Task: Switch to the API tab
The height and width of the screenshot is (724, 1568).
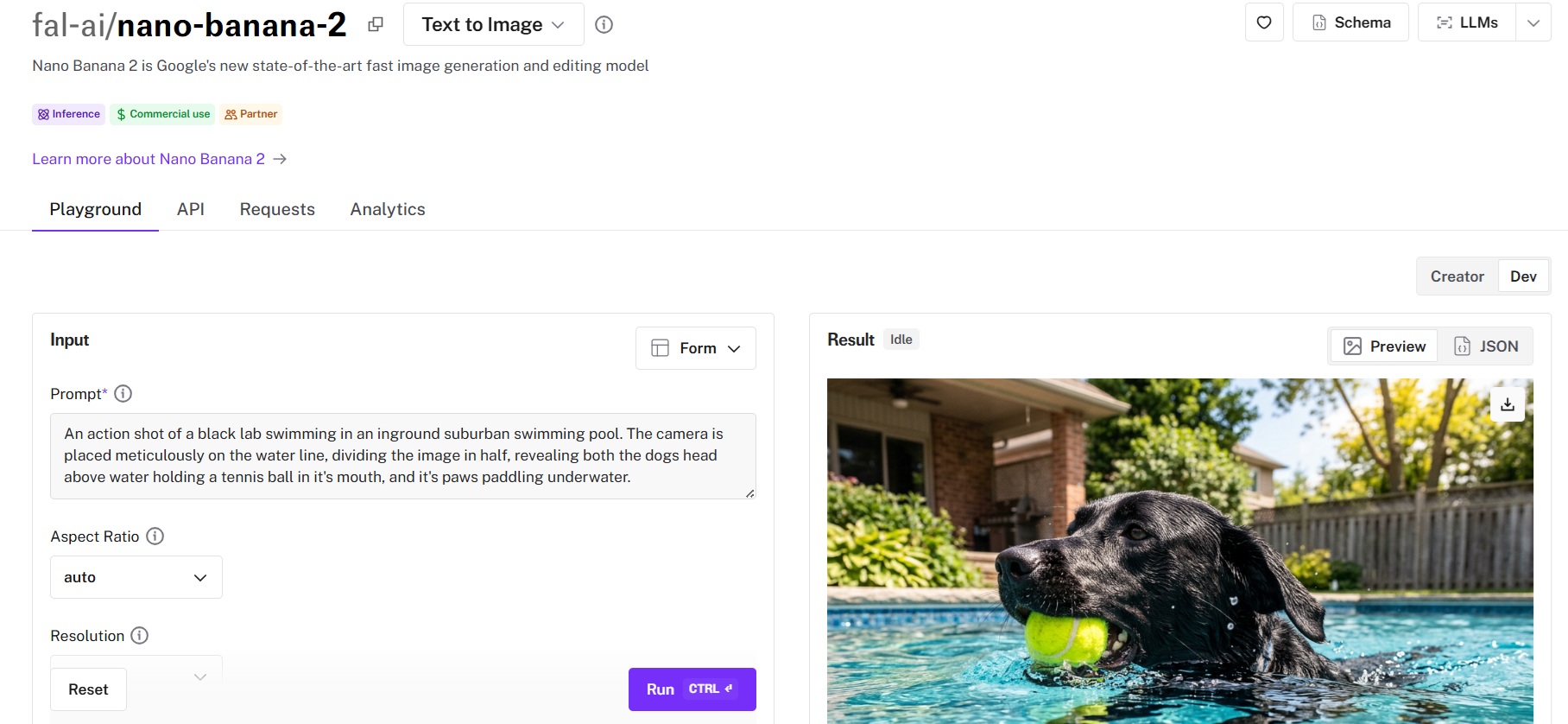Action: 191,209
